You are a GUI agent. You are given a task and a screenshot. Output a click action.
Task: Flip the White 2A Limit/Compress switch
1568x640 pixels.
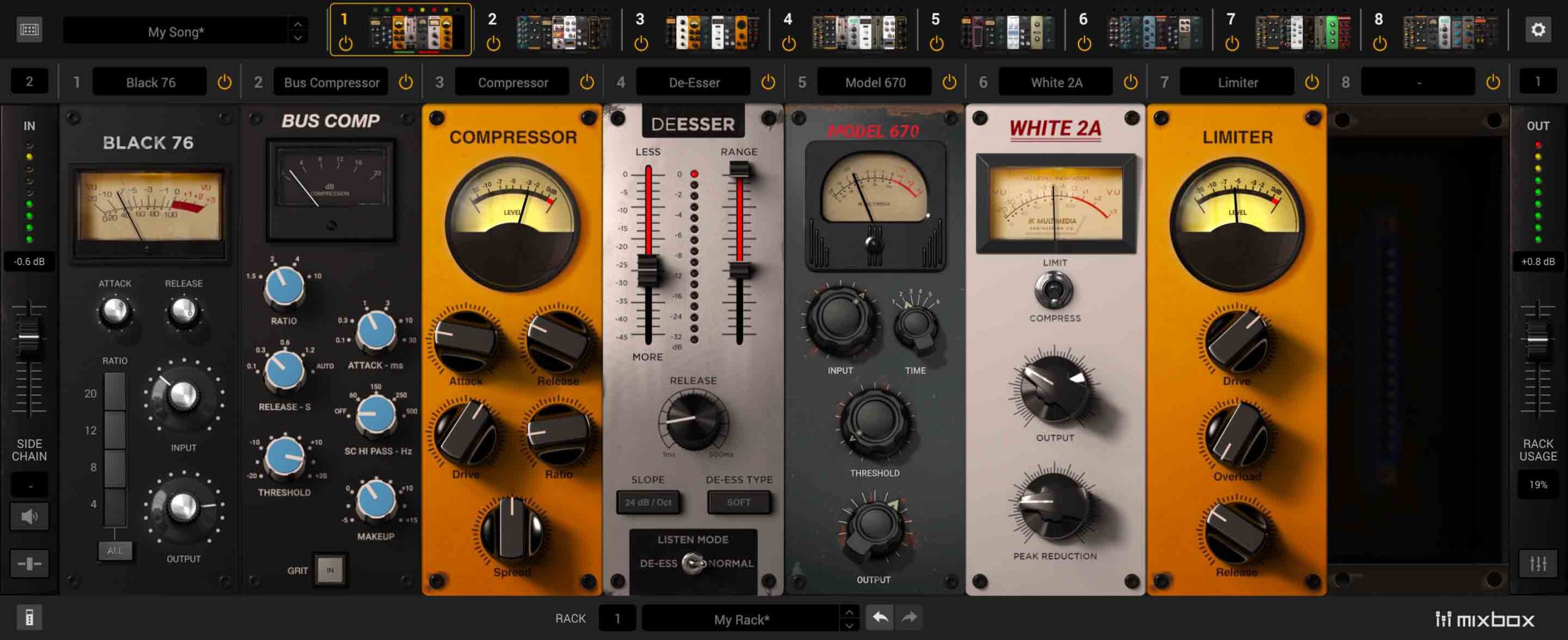(x=1053, y=290)
